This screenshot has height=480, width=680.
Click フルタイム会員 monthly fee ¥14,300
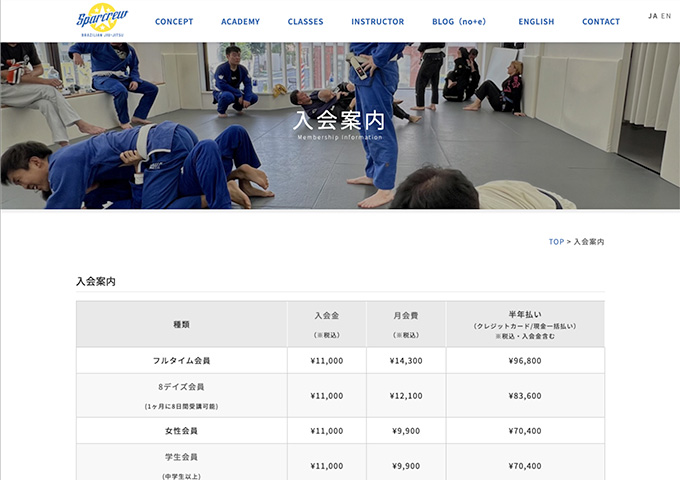point(406,361)
